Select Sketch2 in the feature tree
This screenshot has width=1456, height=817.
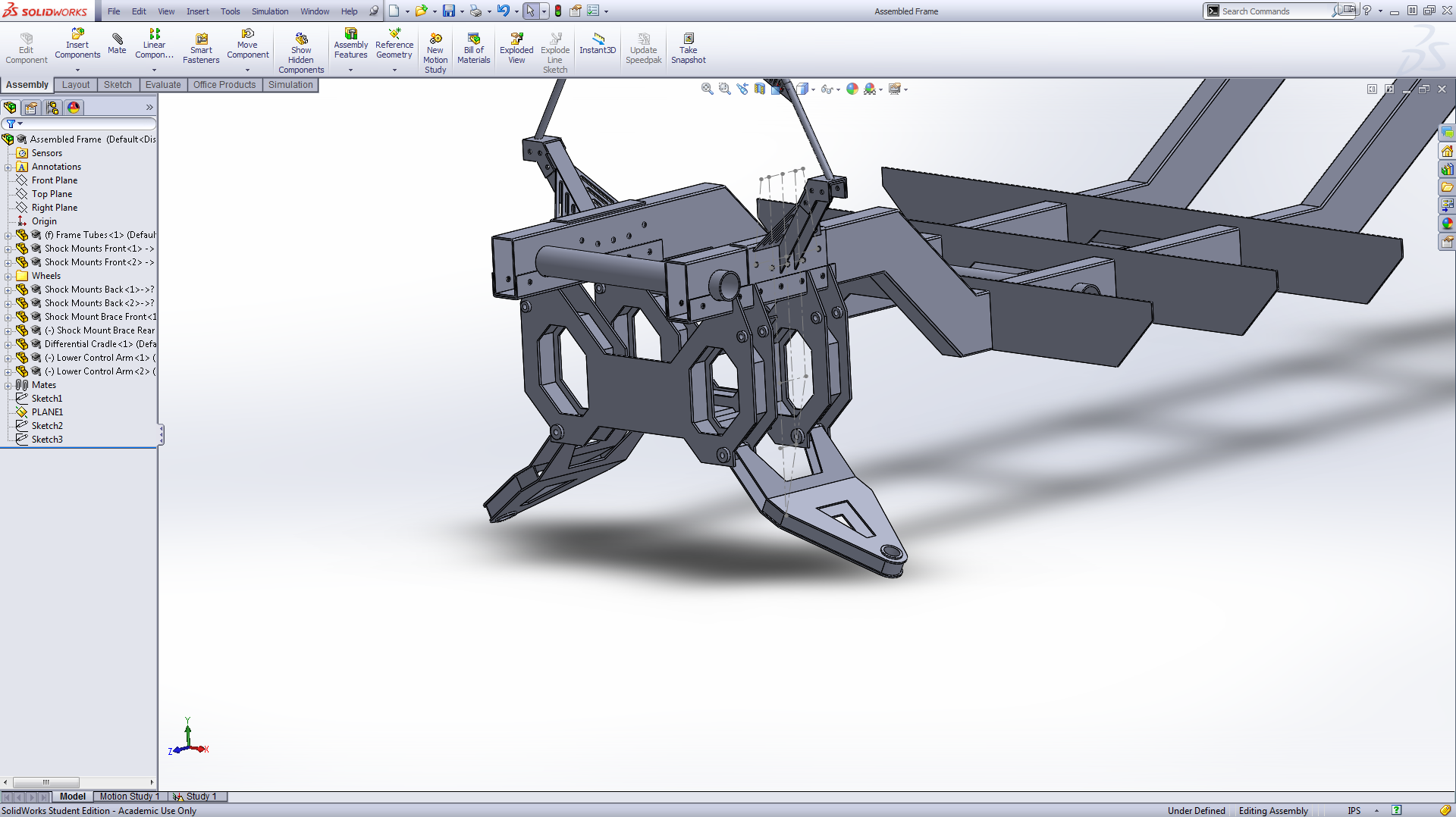tap(47, 426)
